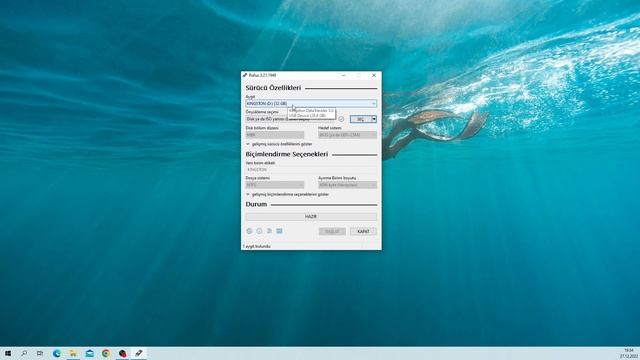Screen dimensions: 640x360
Task: Show the Rufus log icon
Action: (x=279, y=231)
